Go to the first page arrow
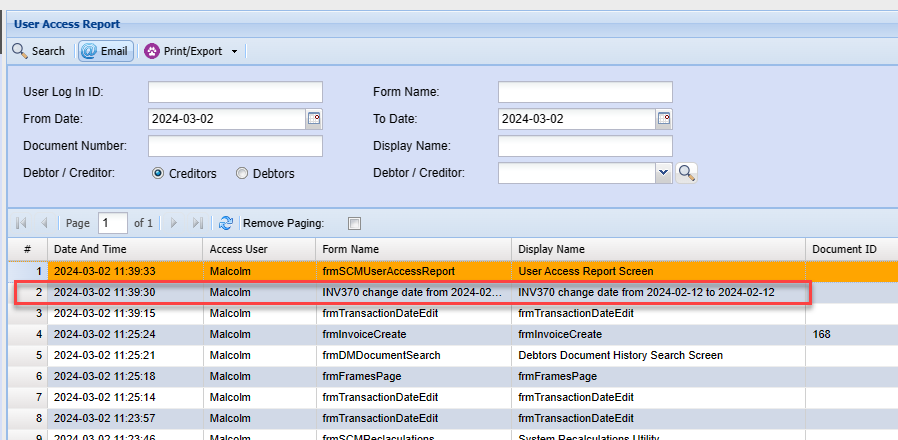Viewport: 898px width, 440px height. (x=21, y=223)
